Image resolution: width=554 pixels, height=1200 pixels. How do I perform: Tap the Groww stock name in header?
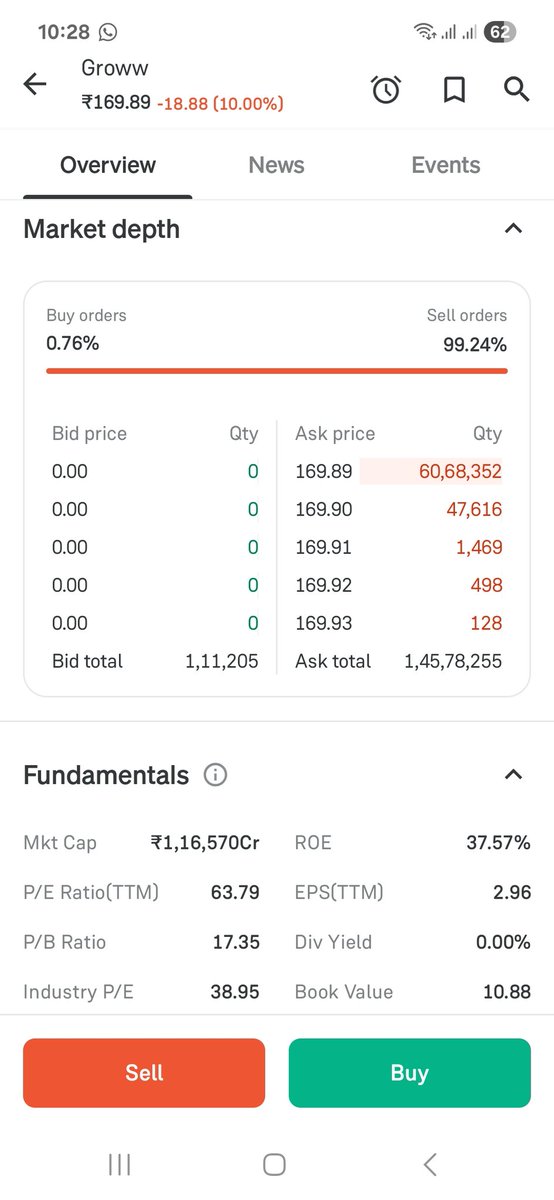(x=113, y=68)
